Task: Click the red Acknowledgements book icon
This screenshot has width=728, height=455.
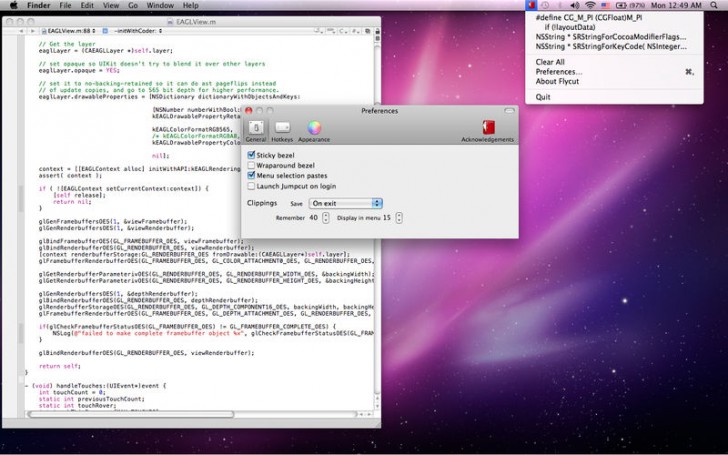Action: click(x=488, y=128)
